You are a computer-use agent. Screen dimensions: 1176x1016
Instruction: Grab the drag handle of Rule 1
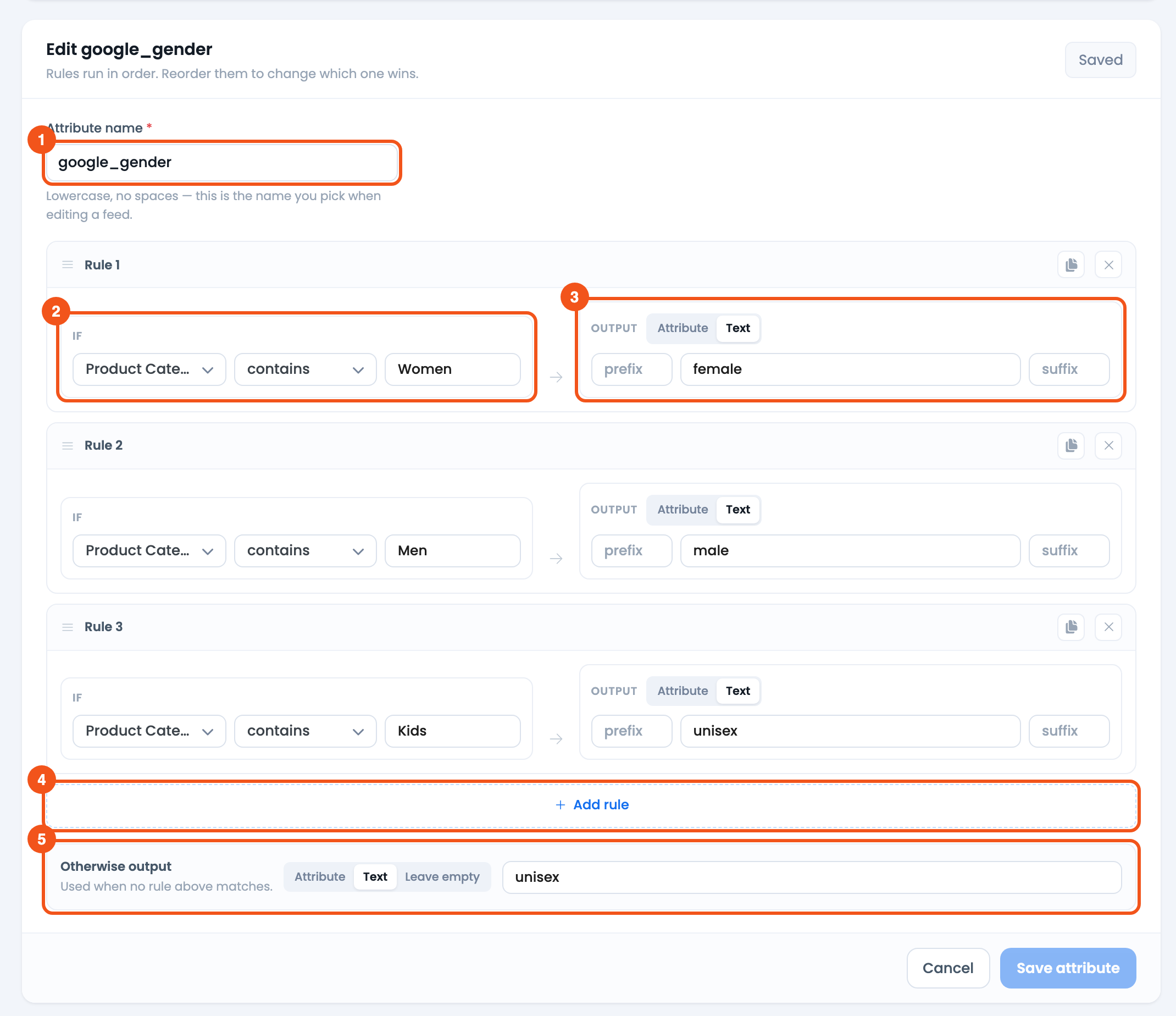[x=68, y=264]
